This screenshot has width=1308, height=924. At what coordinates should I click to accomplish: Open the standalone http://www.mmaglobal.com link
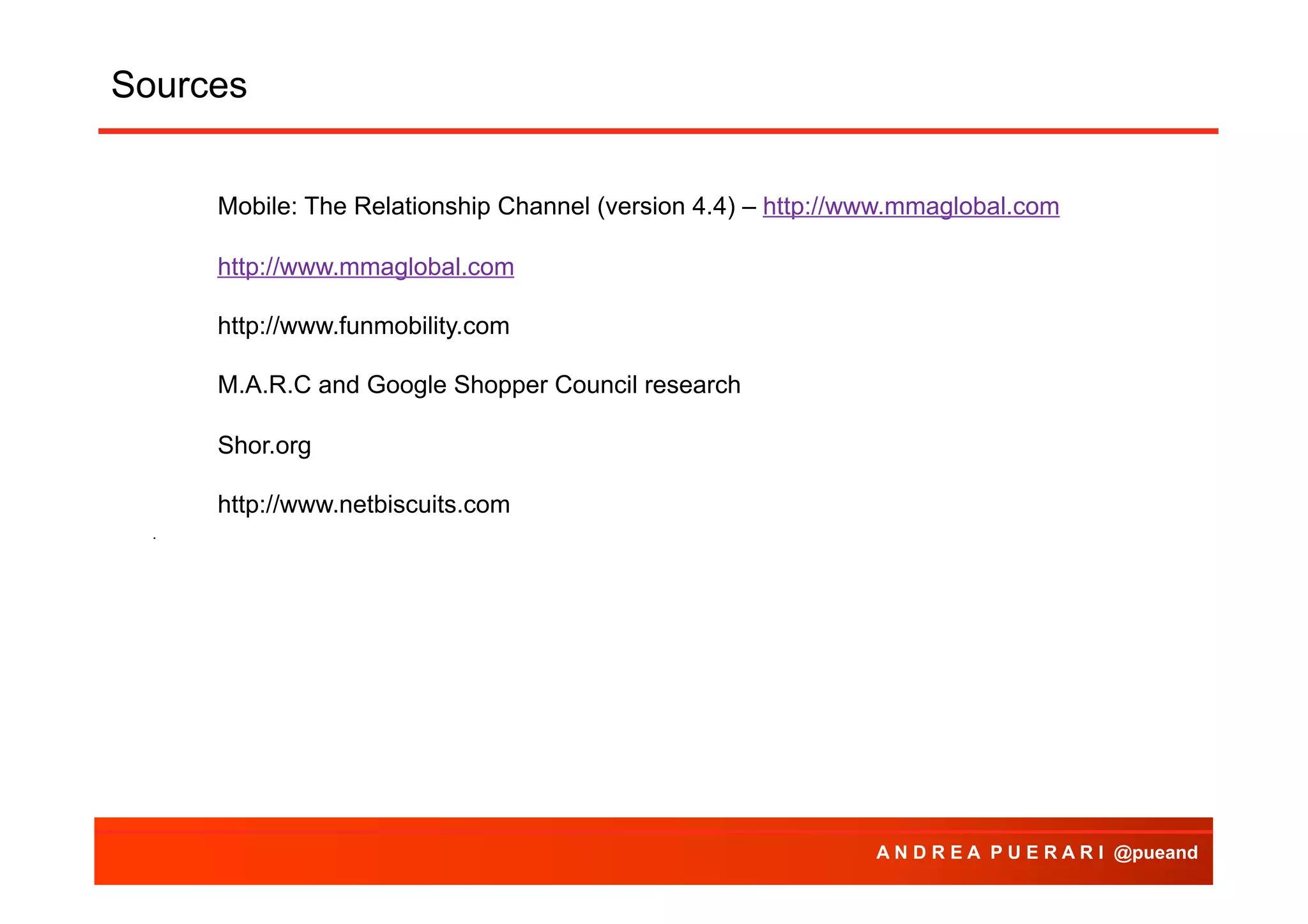tap(366, 267)
